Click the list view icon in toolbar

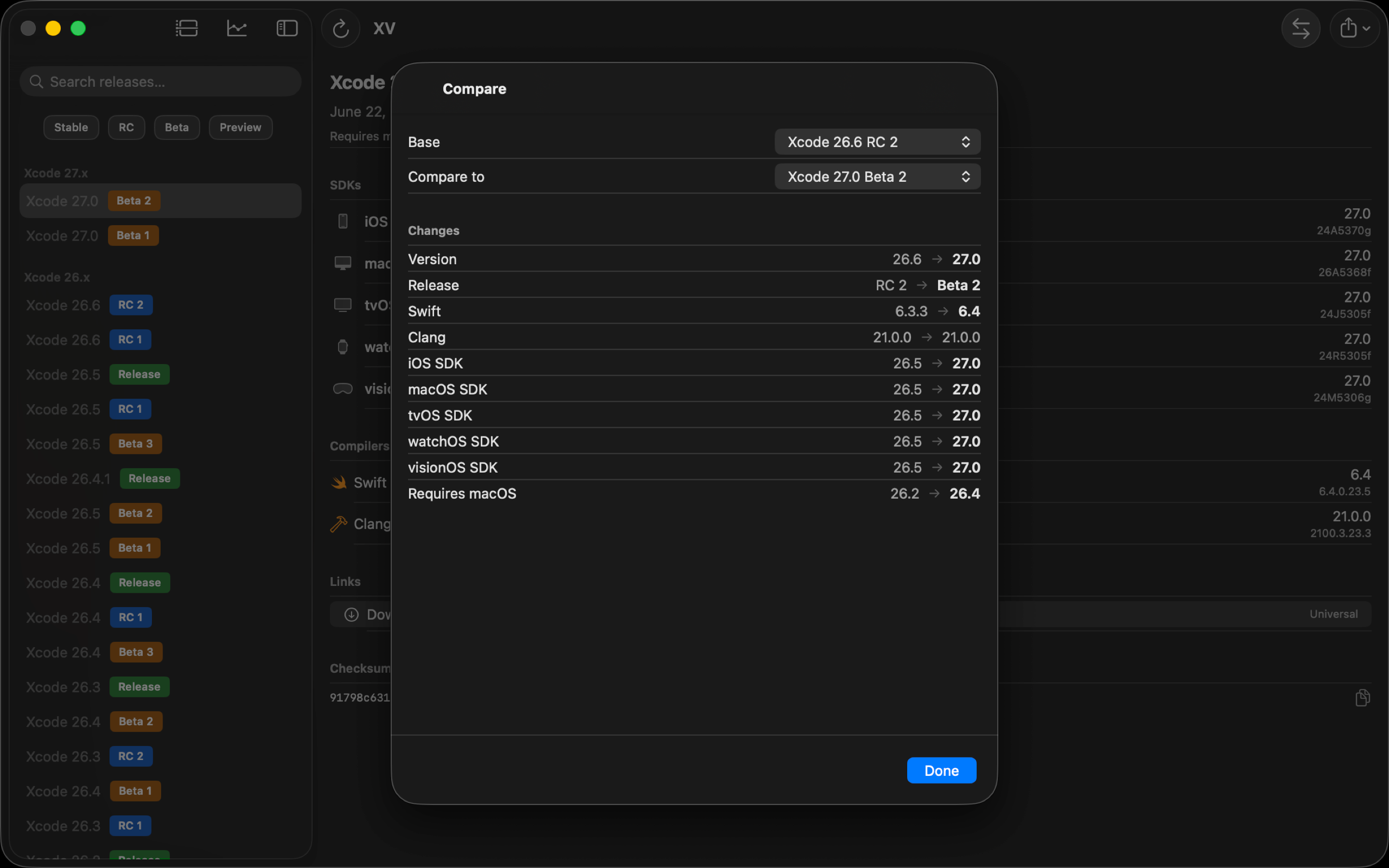tap(187, 28)
